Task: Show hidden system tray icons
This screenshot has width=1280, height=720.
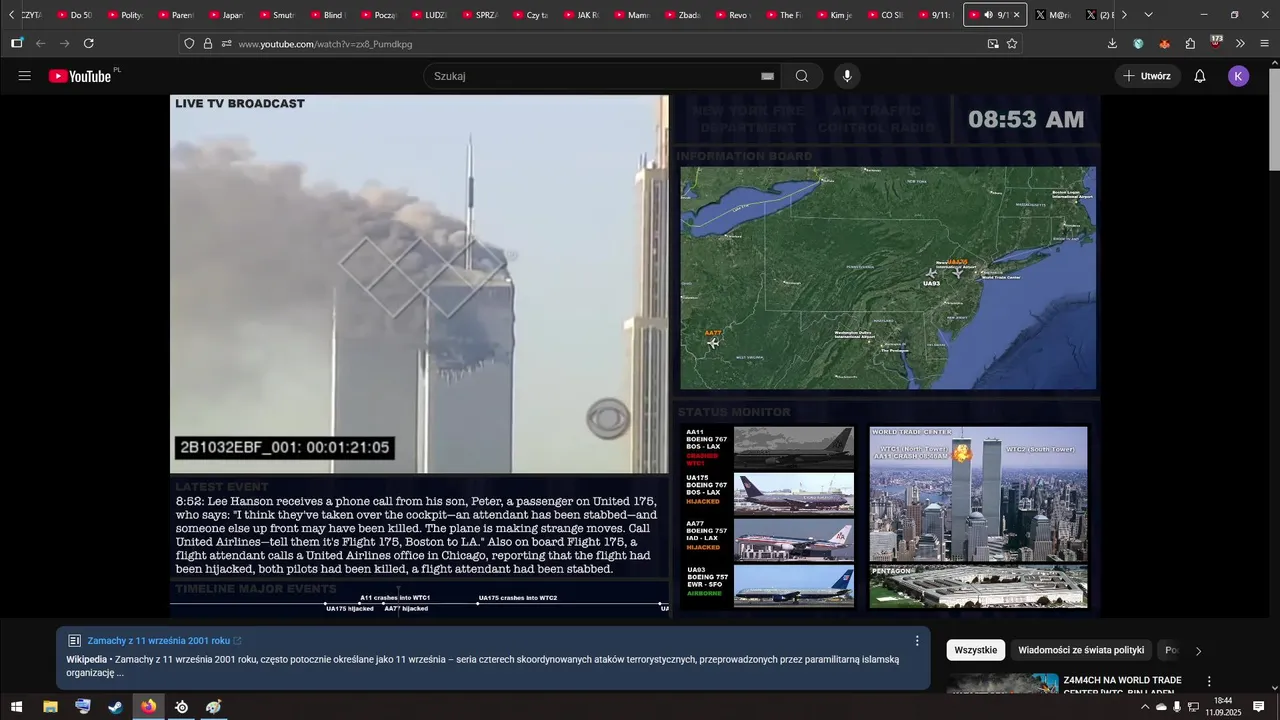Action: pos(1144,707)
